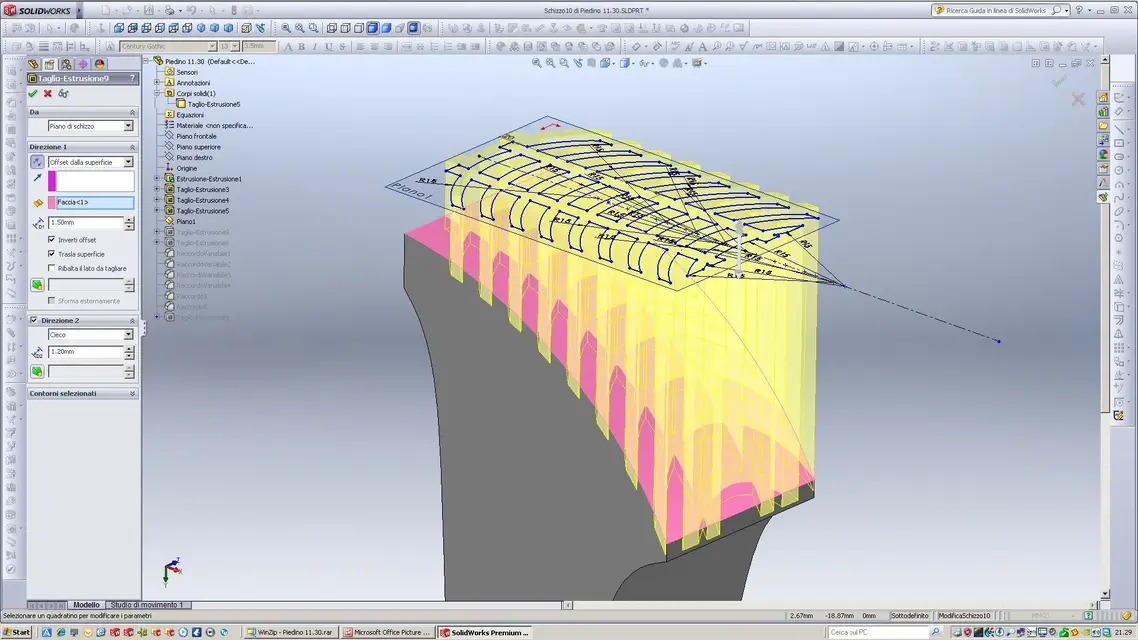
Task: Increase the 1.50mm offset with the spinner
Action: pos(129,220)
